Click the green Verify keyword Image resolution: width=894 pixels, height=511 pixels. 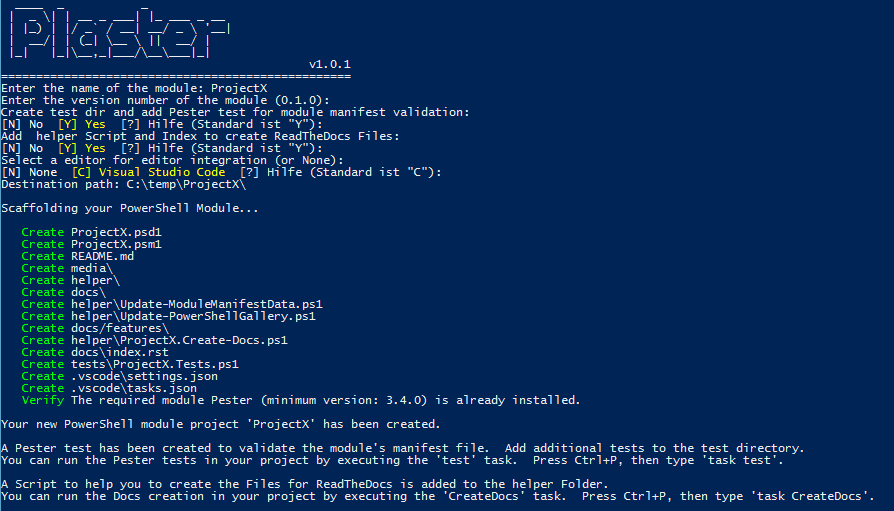[x=43, y=400]
